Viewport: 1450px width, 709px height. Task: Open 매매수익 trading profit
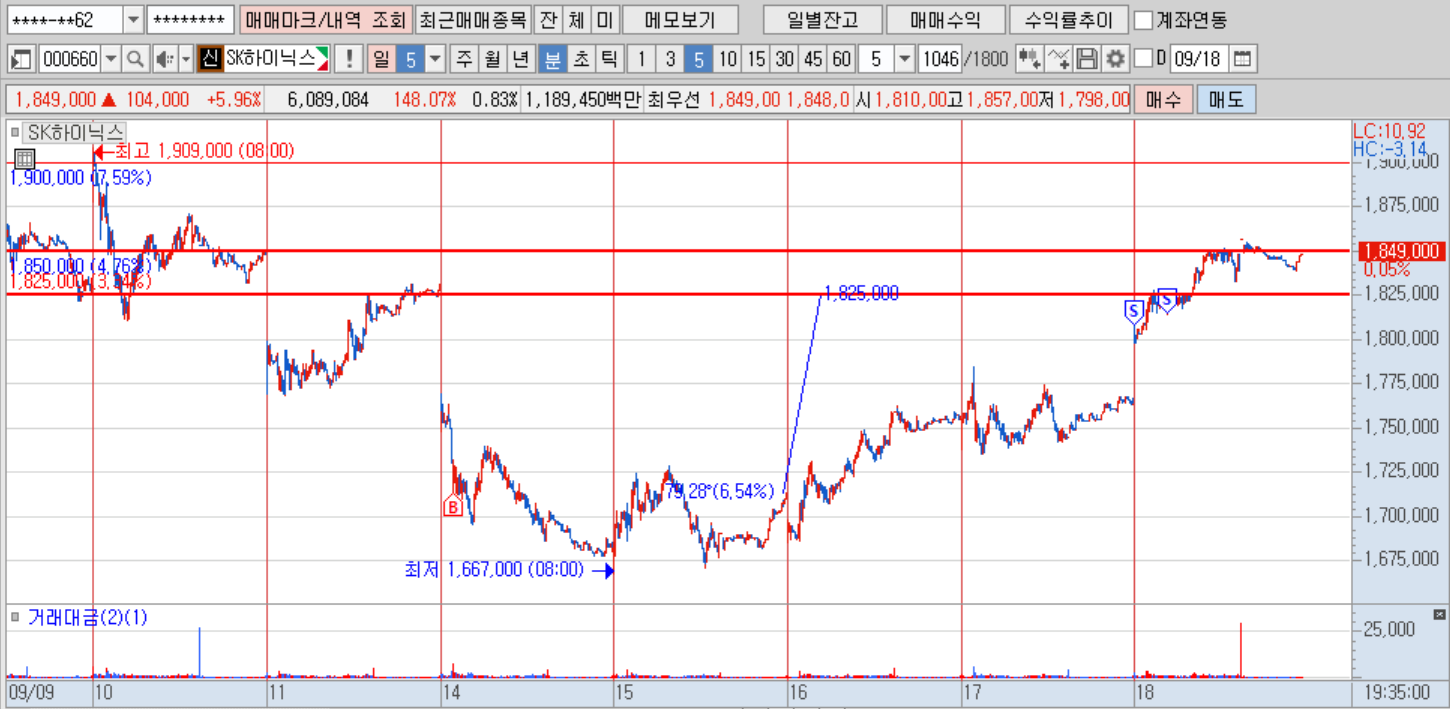[x=946, y=19]
